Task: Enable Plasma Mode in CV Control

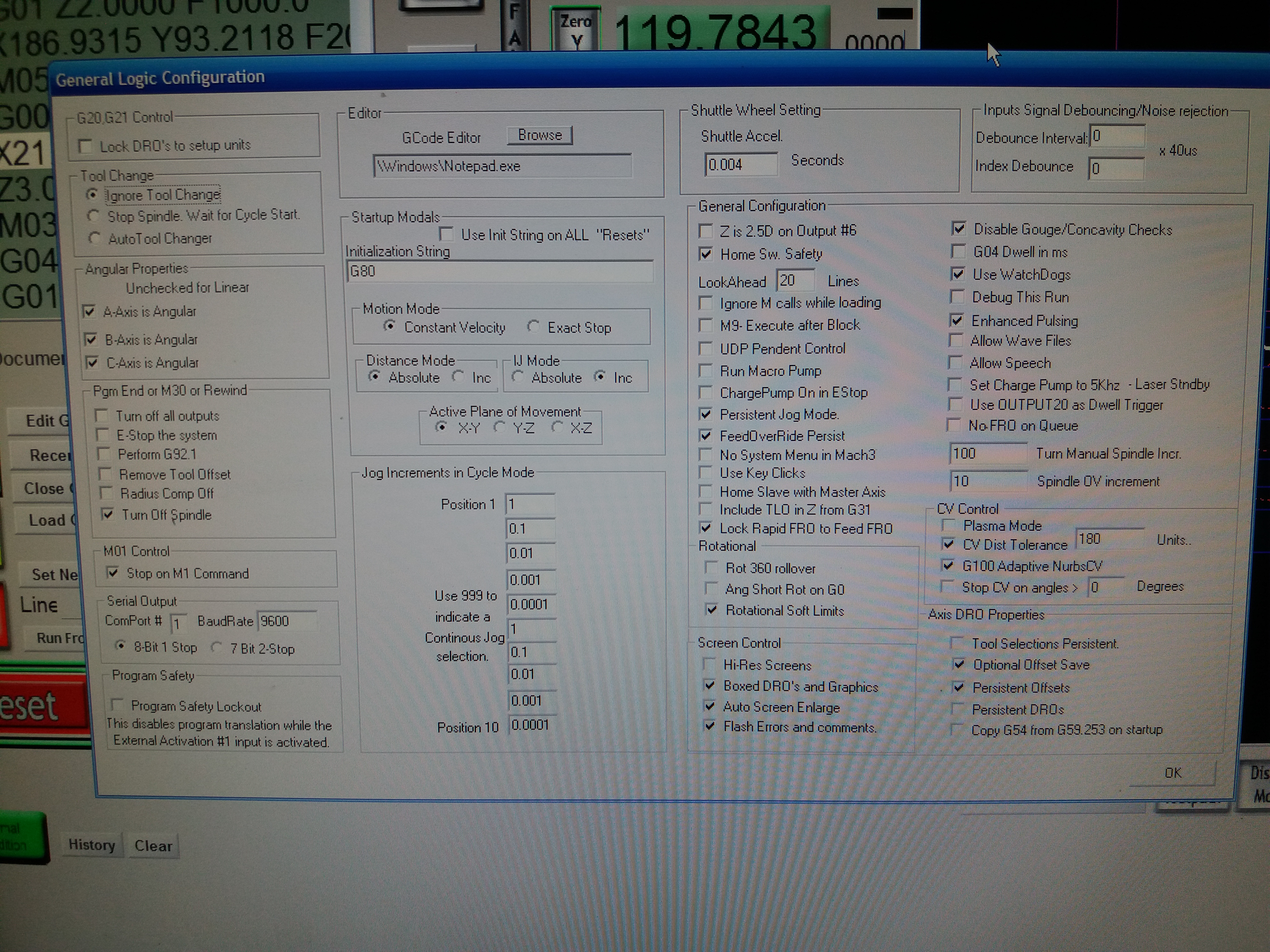Action: tap(949, 525)
